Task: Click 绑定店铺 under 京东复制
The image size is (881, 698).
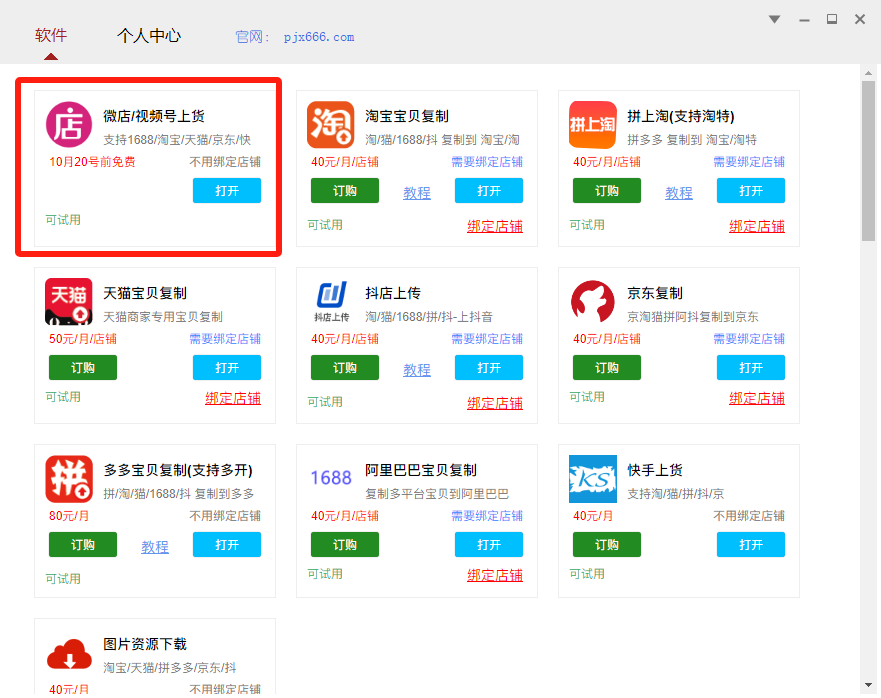Action: [x=757, y=398]
